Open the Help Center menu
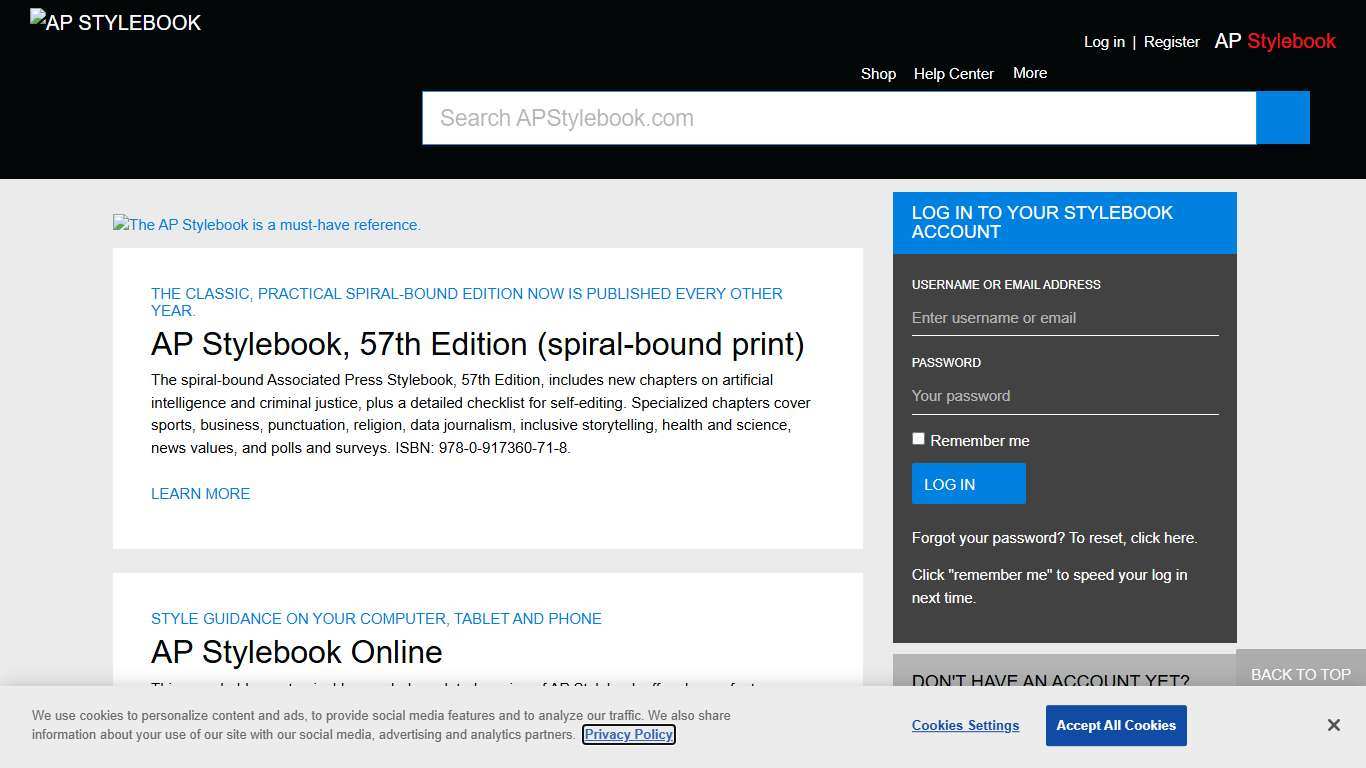 pyautogui.click(x=953, y=73)
